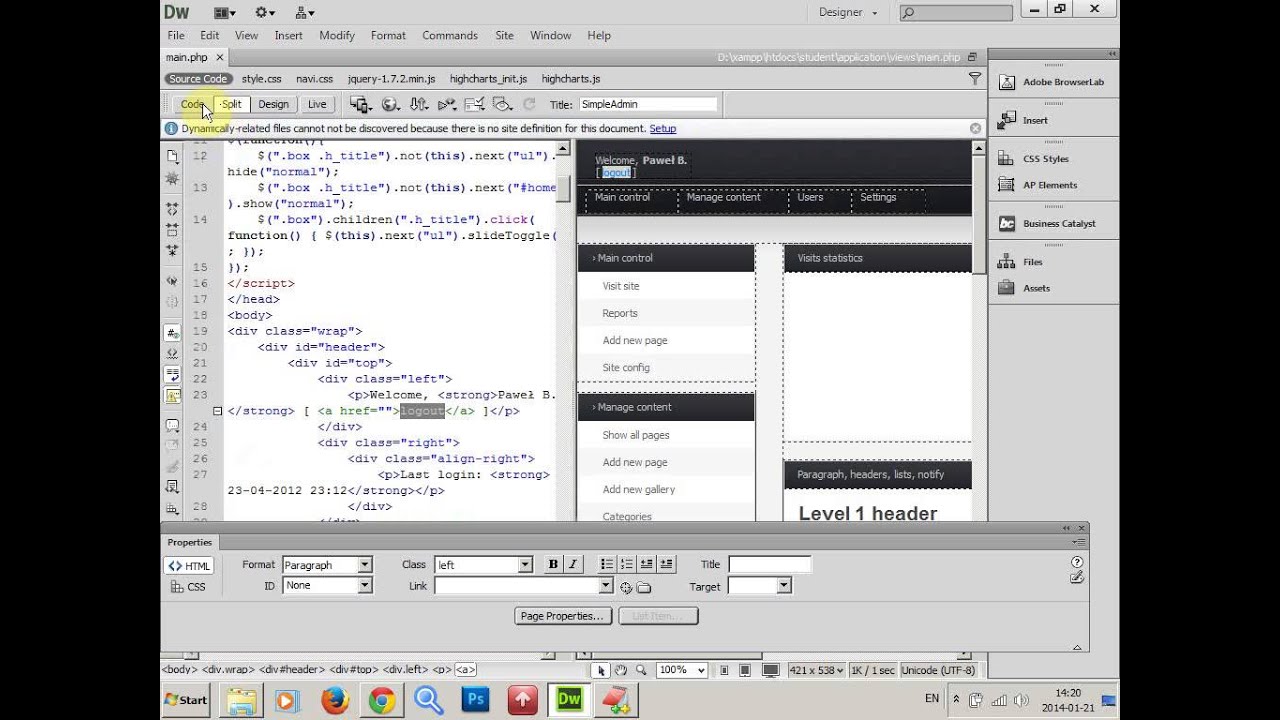The width and height of the screenshot is (1280, 720).
Task: Select the arrow Select tool
Action: click(x=601, y=670)
